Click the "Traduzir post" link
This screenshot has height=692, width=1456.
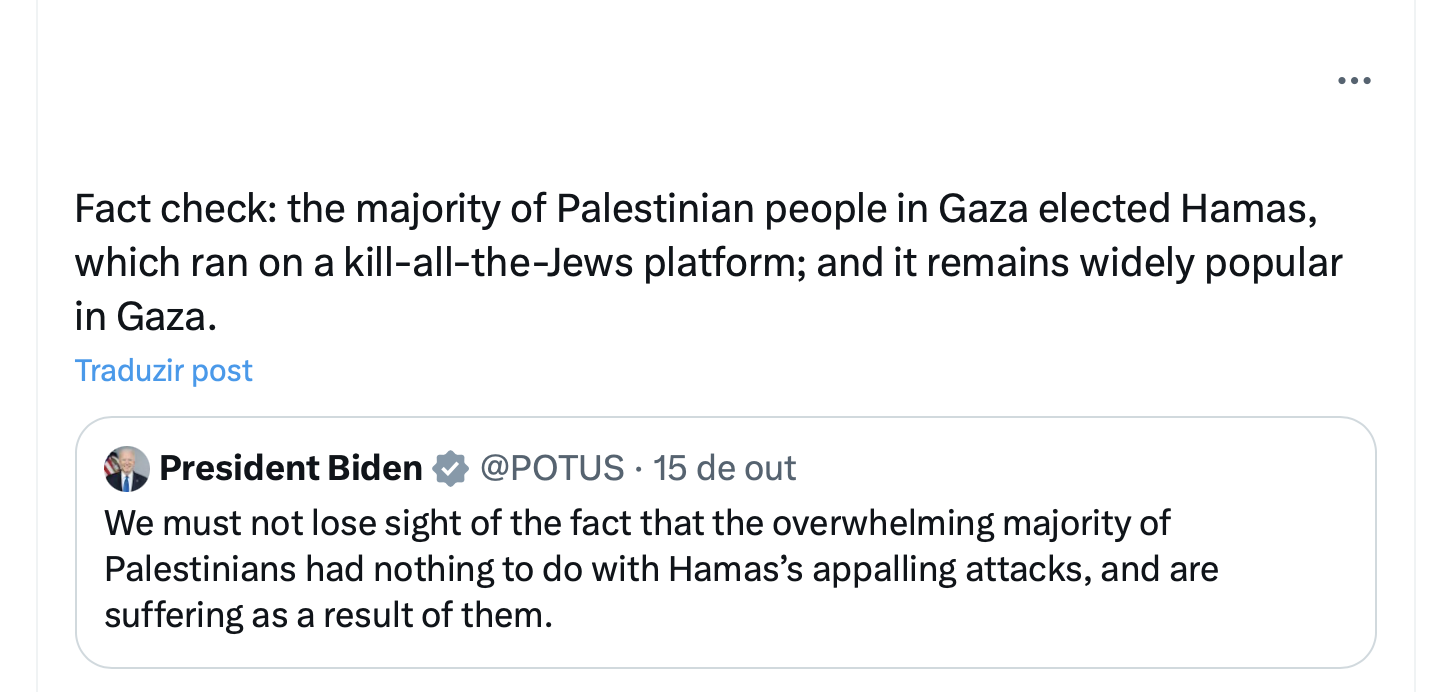(164, 371)
